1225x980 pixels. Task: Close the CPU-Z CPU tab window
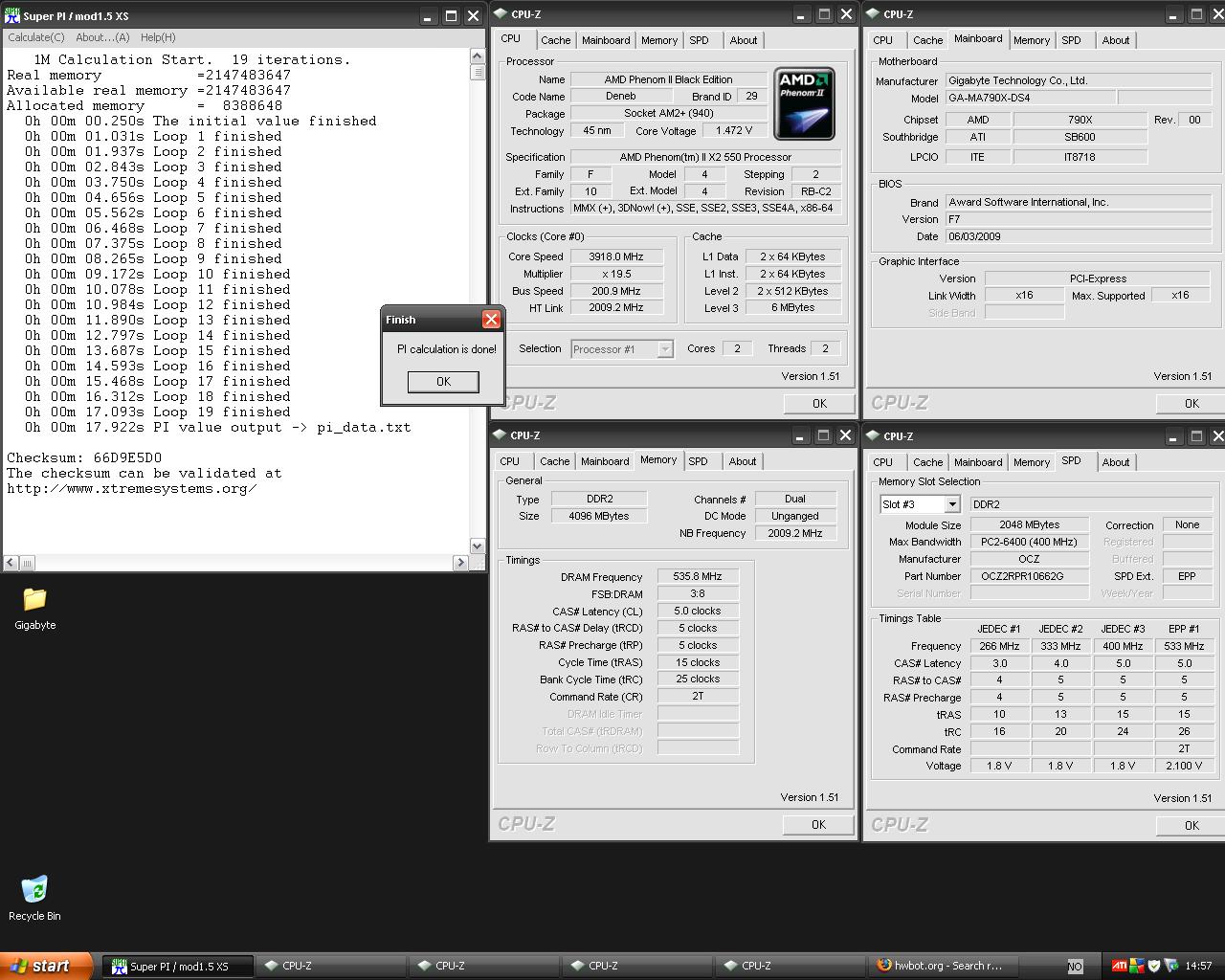846,14
